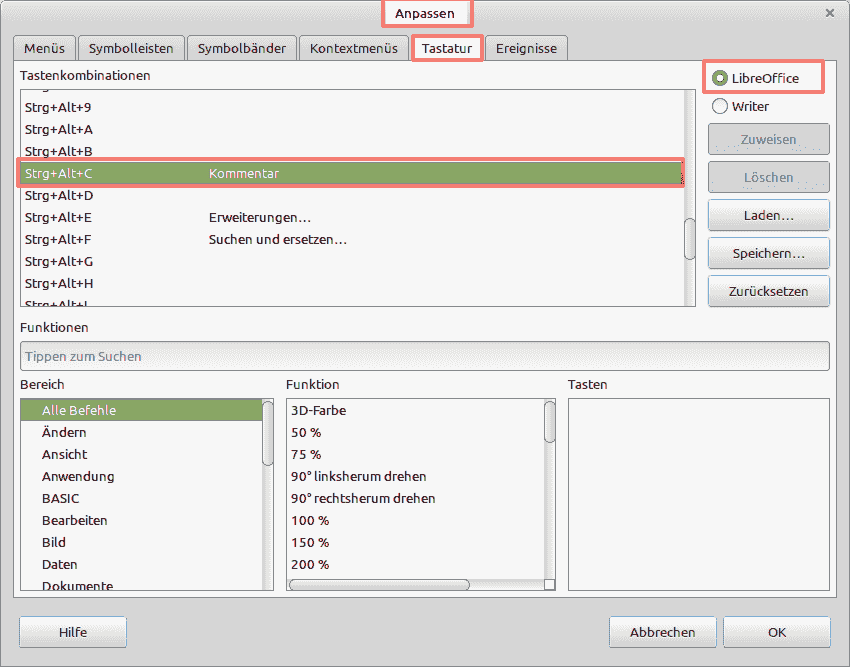Switch to the Menüs tab

(x=44, y=48)
